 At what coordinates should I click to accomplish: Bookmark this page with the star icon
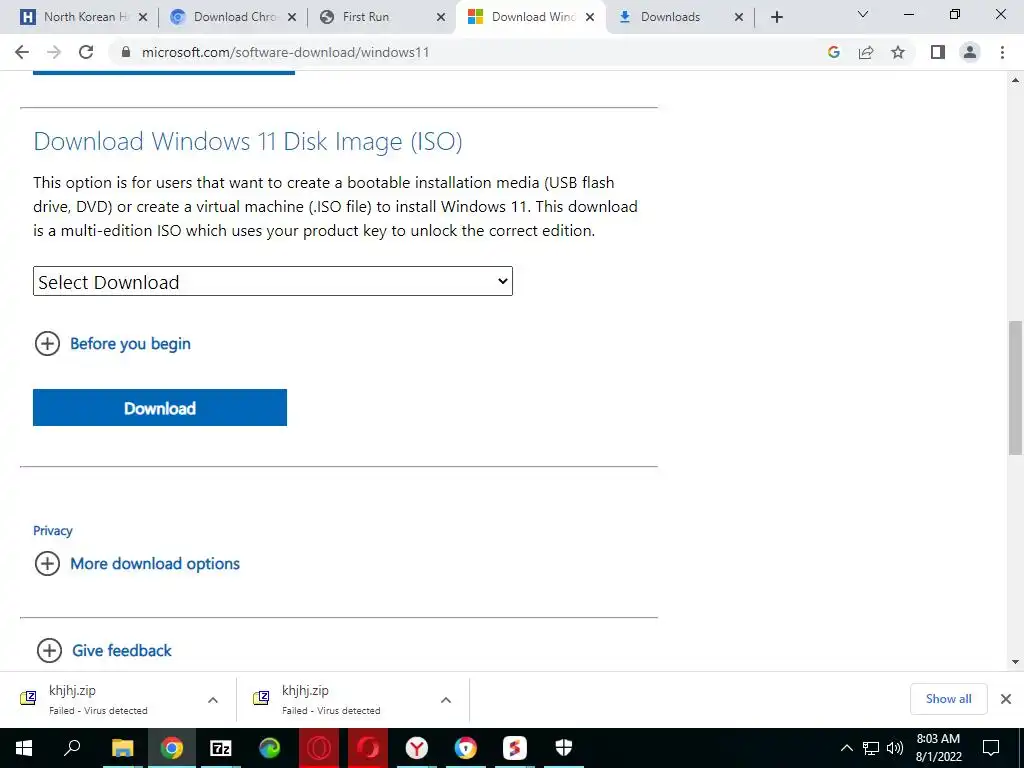click(x=898, y=52)
